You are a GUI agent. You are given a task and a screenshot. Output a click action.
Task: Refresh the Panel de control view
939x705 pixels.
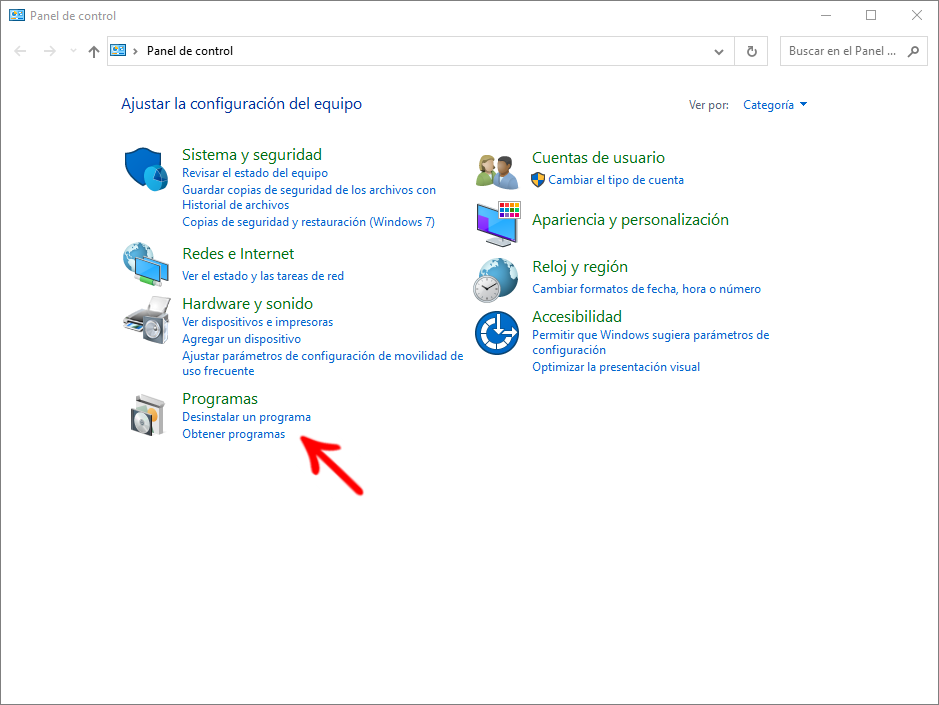pyautogui.click(x=752, y=52)
